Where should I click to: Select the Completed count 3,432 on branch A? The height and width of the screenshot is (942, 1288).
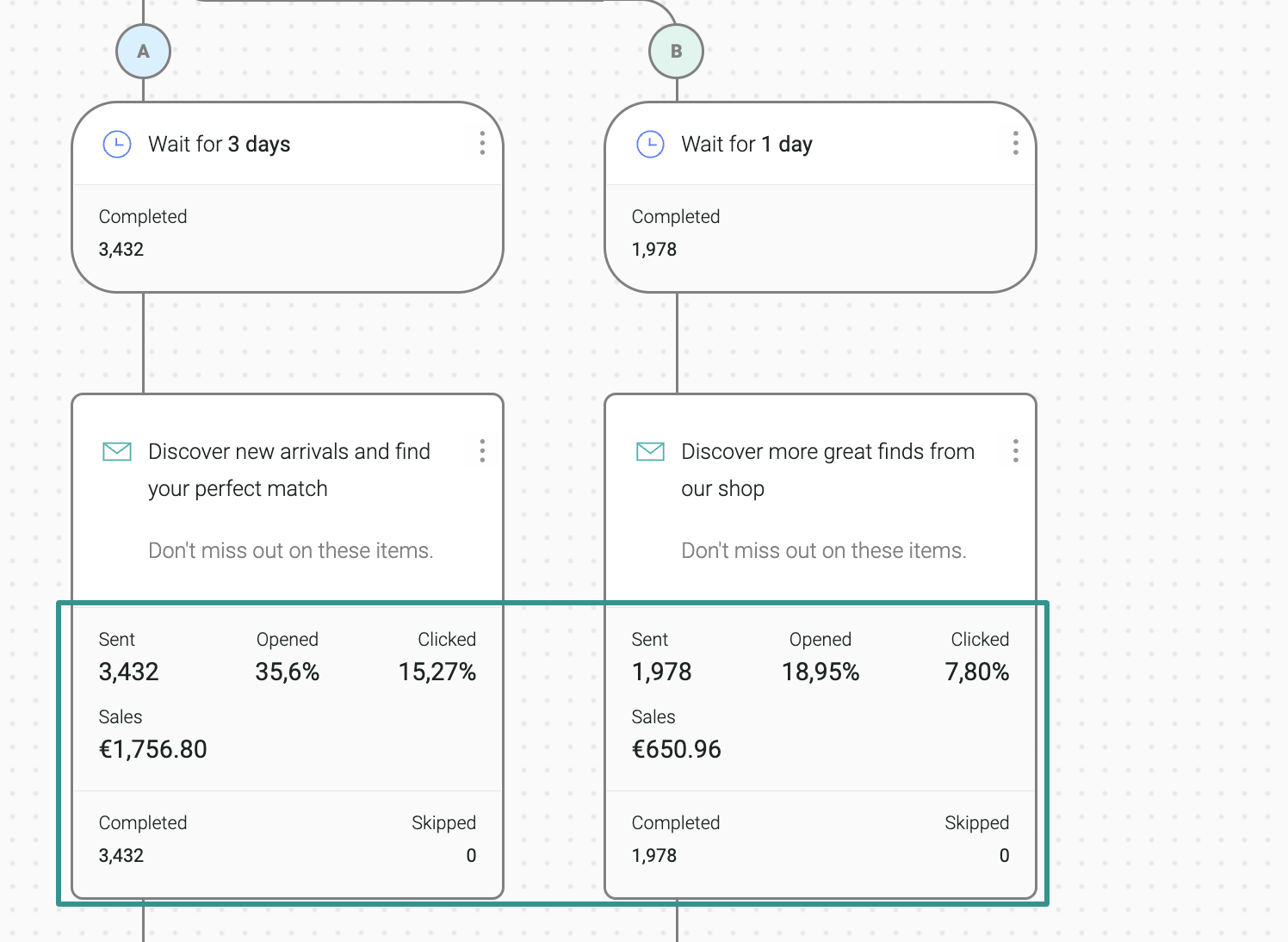tap(121, 855)
